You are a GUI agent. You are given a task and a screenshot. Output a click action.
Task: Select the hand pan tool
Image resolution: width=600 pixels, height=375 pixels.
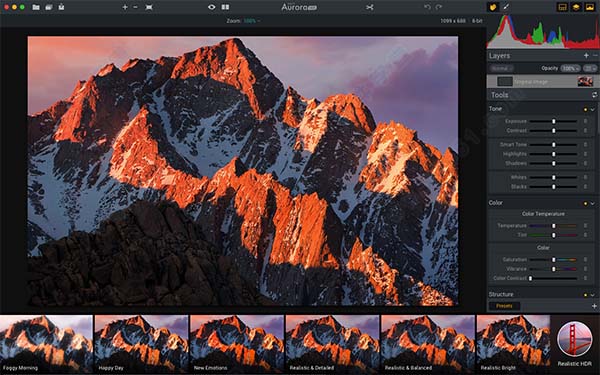click(x=493, y=7)
